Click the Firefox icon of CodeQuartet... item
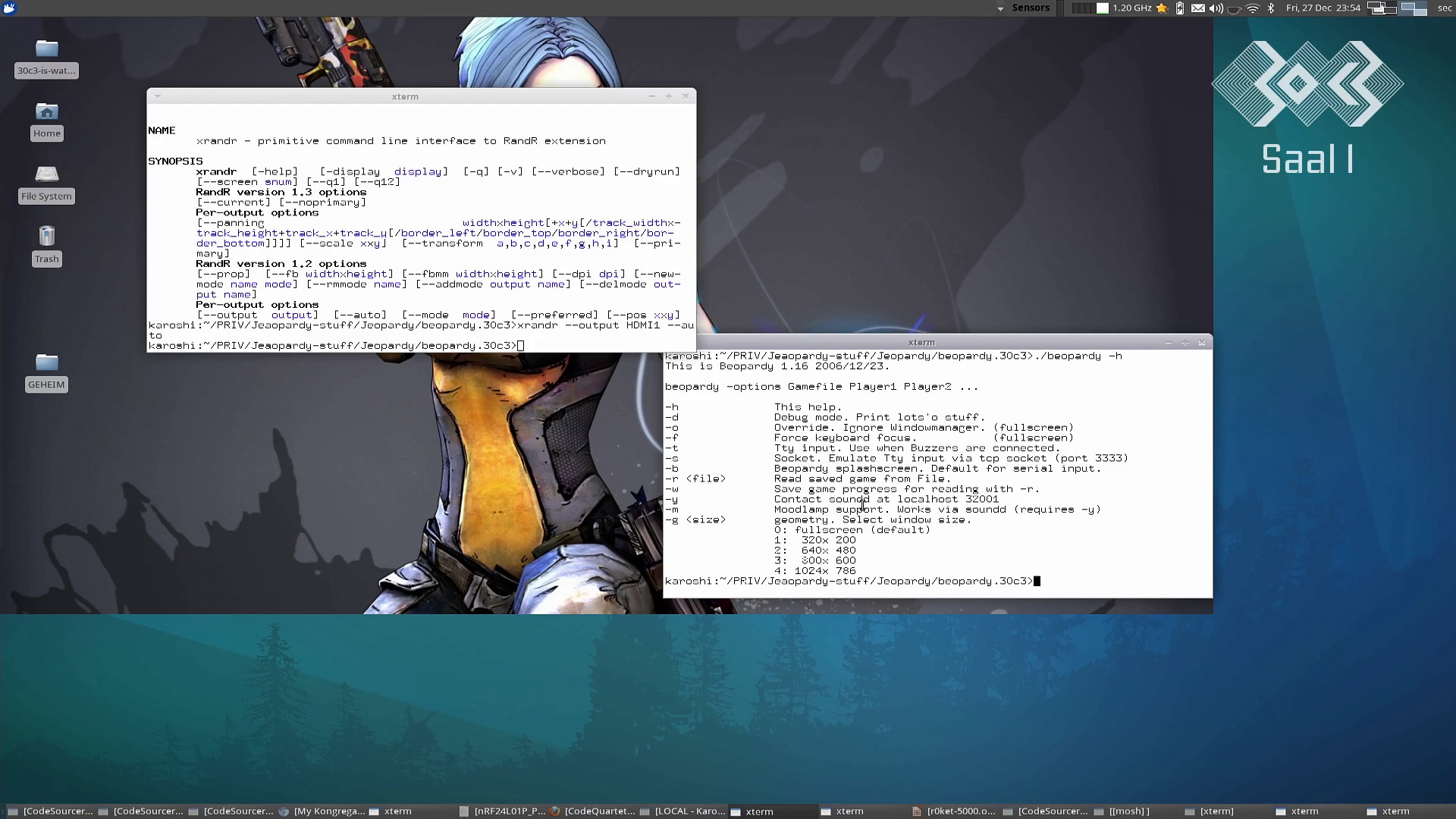1456x819 pixels. click(x=555, y=811)
